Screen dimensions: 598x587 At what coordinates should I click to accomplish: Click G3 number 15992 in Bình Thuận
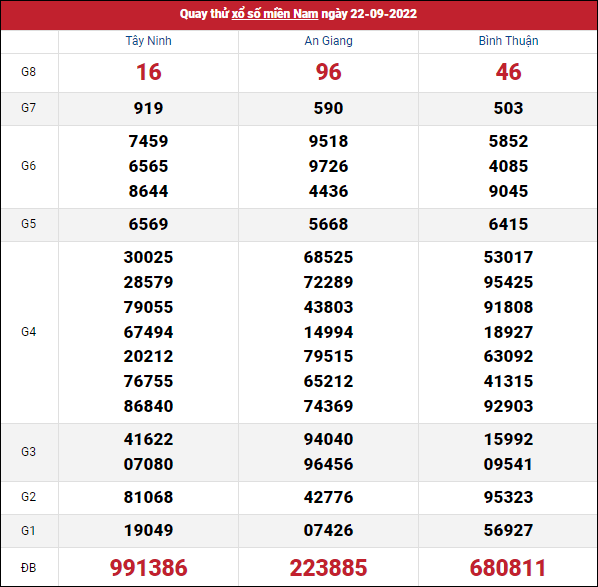[508, 439]
